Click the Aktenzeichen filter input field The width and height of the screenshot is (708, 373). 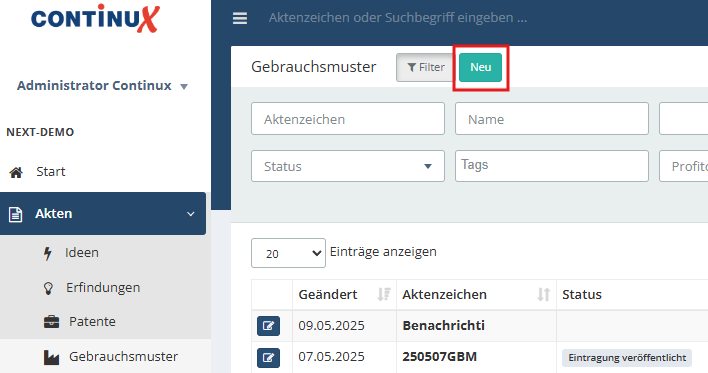click(348, 119)
